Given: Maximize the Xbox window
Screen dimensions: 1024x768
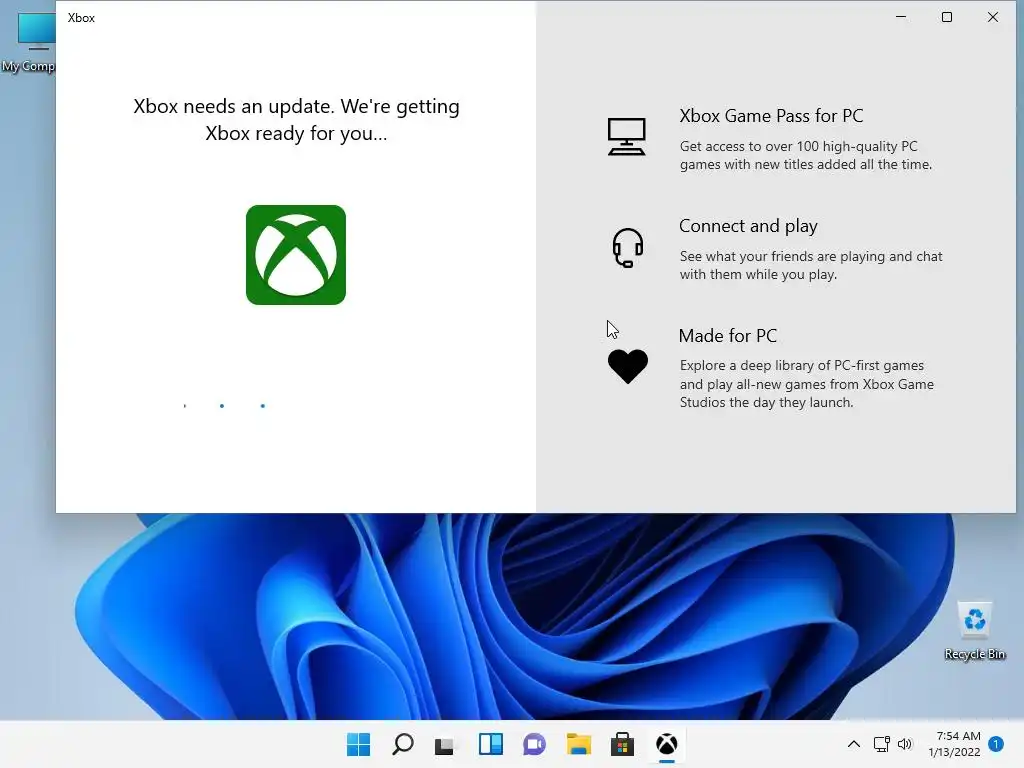Looking at the screenshot, I should coord(947,17).
